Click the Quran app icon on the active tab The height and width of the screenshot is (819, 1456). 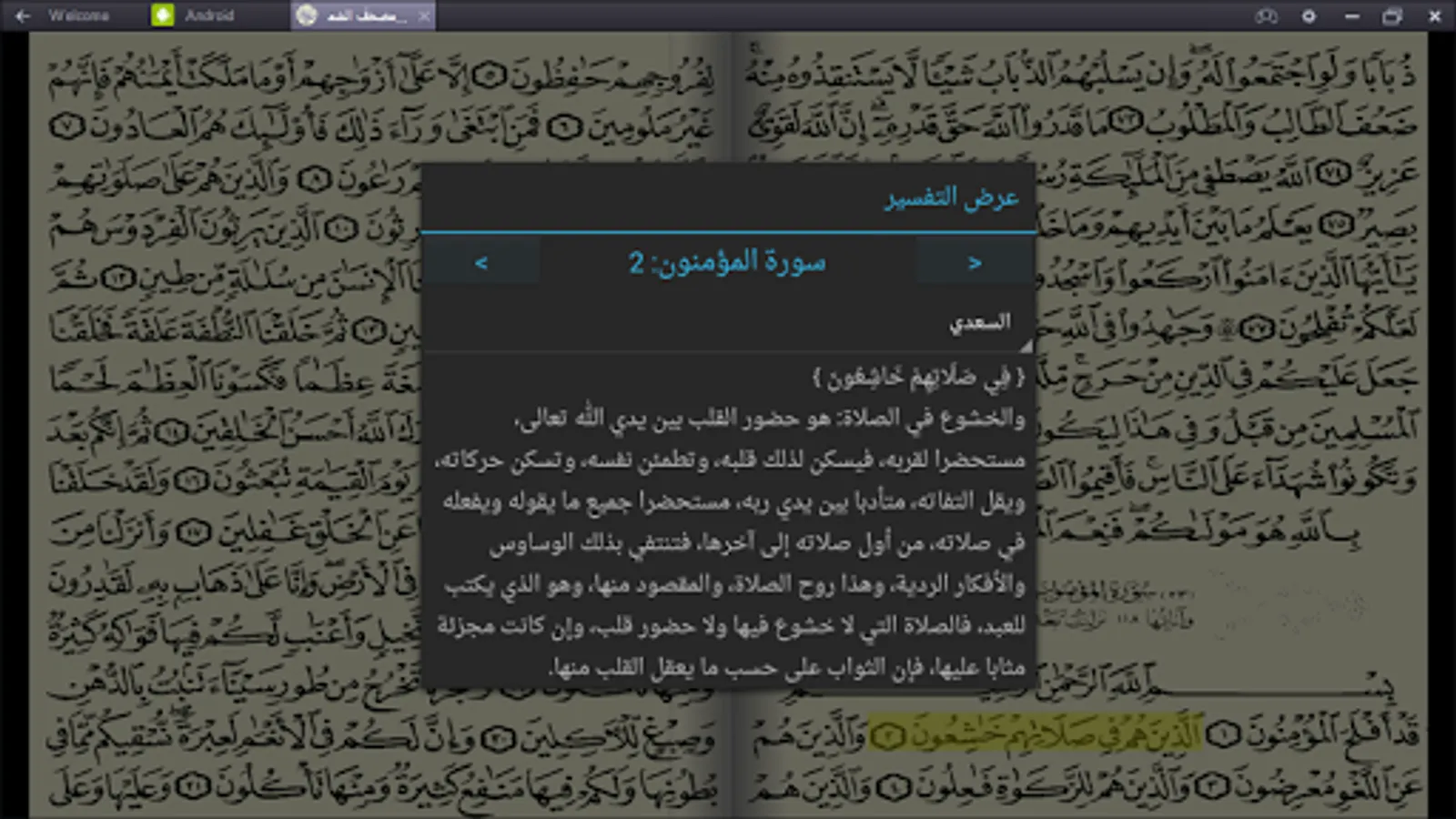tap(308, 15)
